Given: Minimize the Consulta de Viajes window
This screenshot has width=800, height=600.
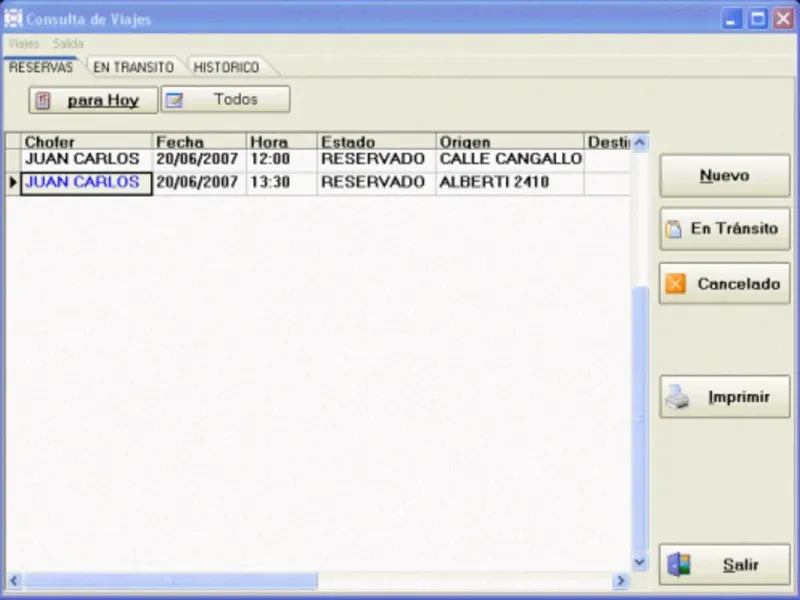Looking at the screenshot, I should coord(732,19).
